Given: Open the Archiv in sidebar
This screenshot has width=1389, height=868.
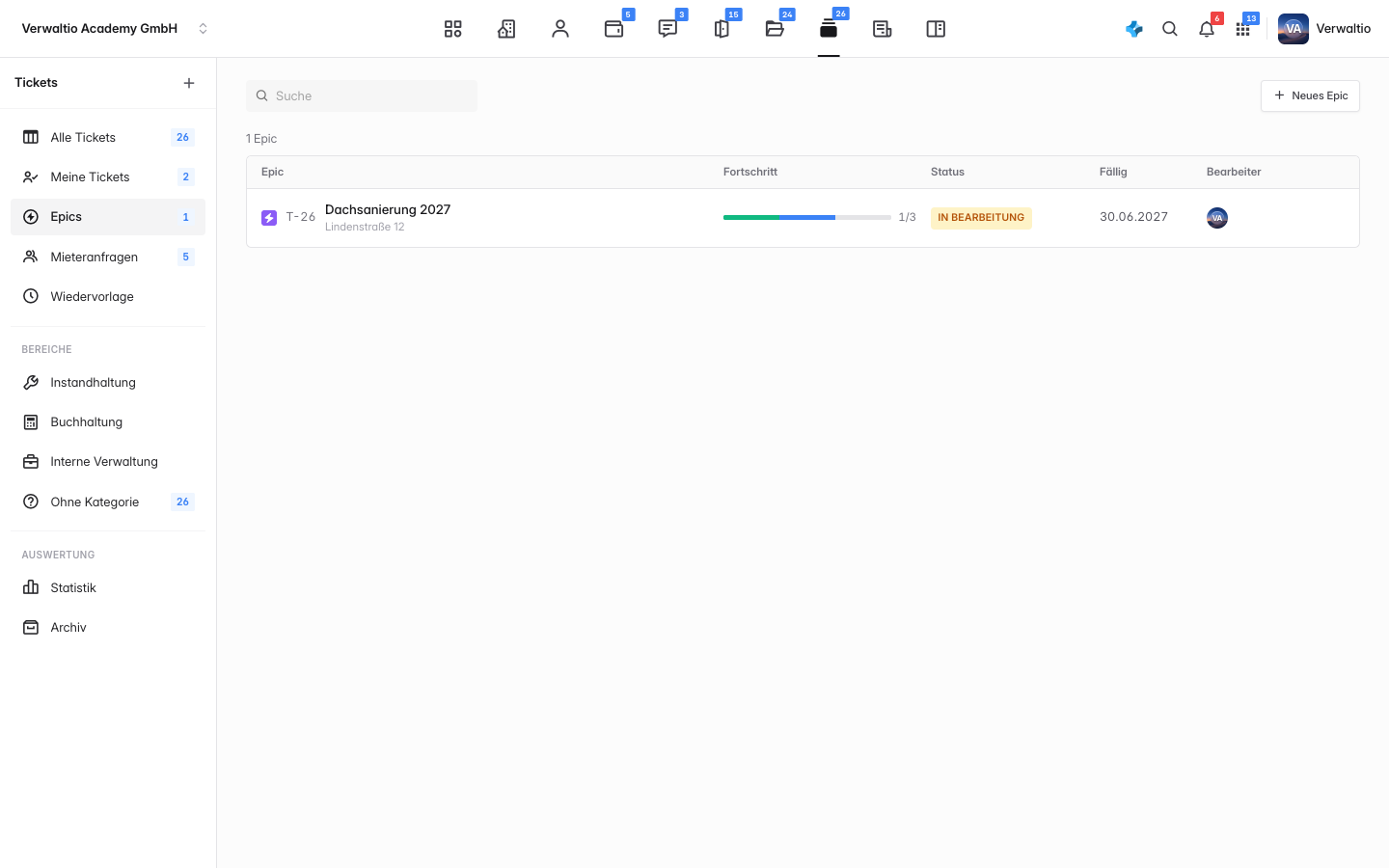Looking at the screenshot, I should click(108, 627).
